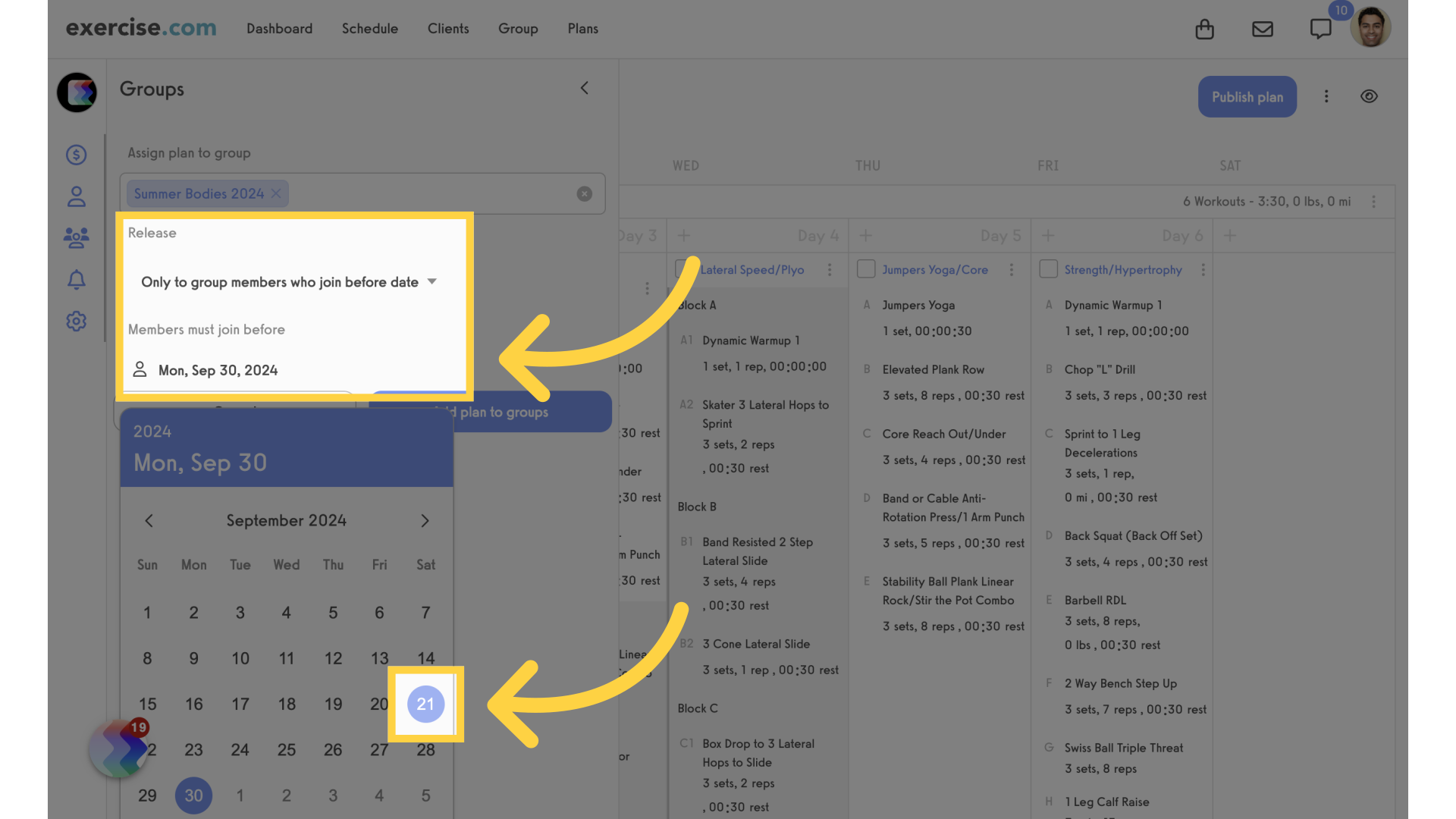Open Lateral Speed/Plyo workout options menu
Screen dimensions: 1456x819
pos(830,270)
